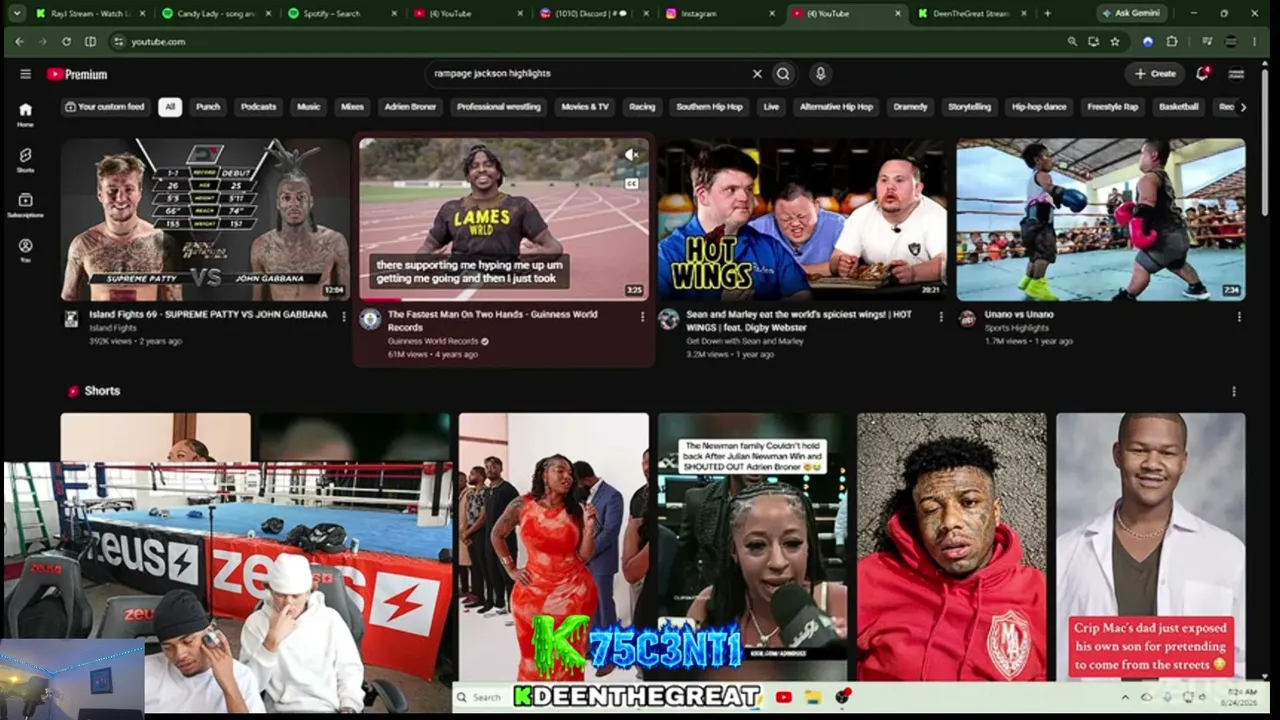Unmute the Fastest Man preview video
The width and height of the screenshot is (1280, 720).
[x=631, y=155]
